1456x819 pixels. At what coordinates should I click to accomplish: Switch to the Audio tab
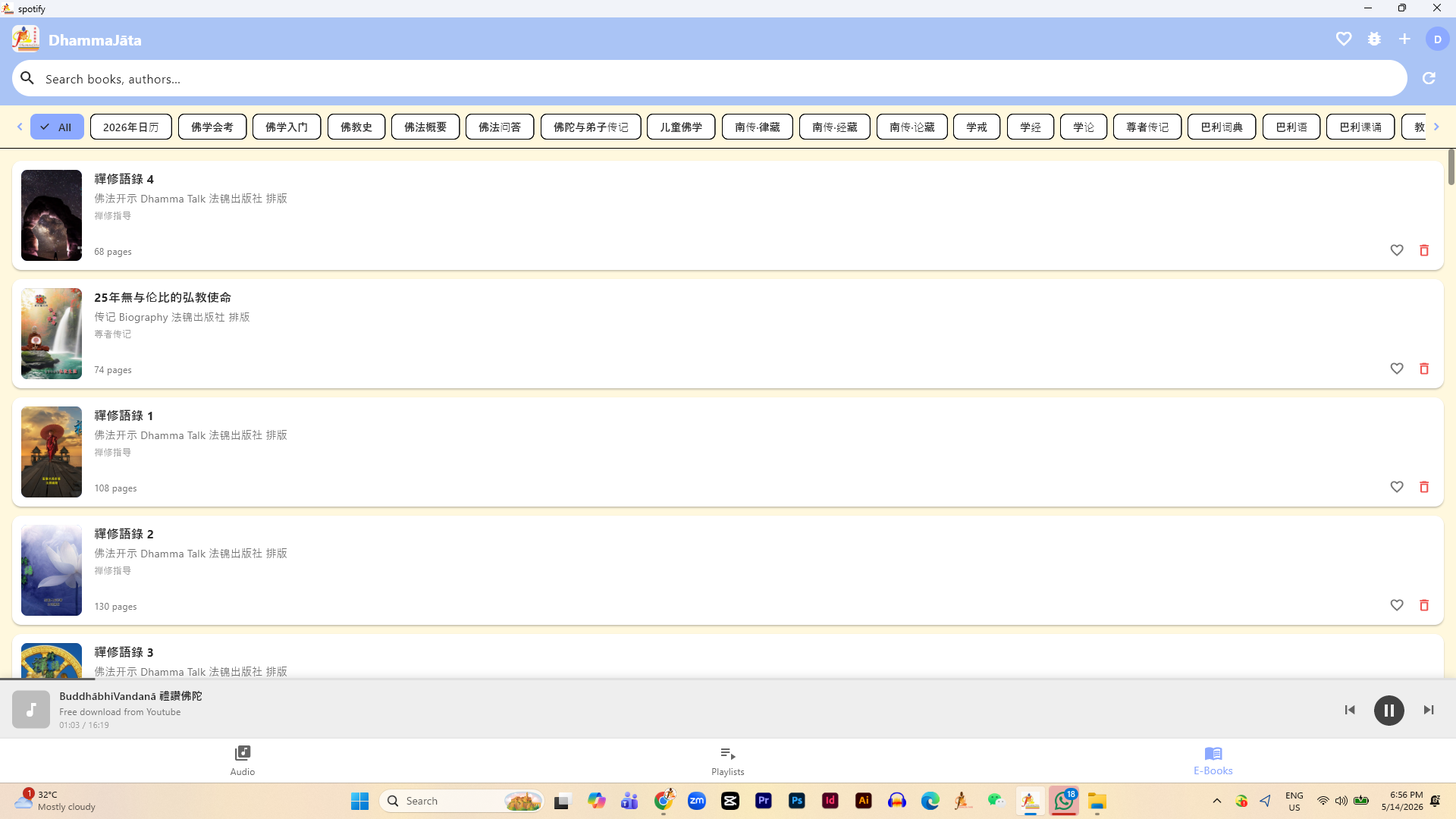coord(243,761)
